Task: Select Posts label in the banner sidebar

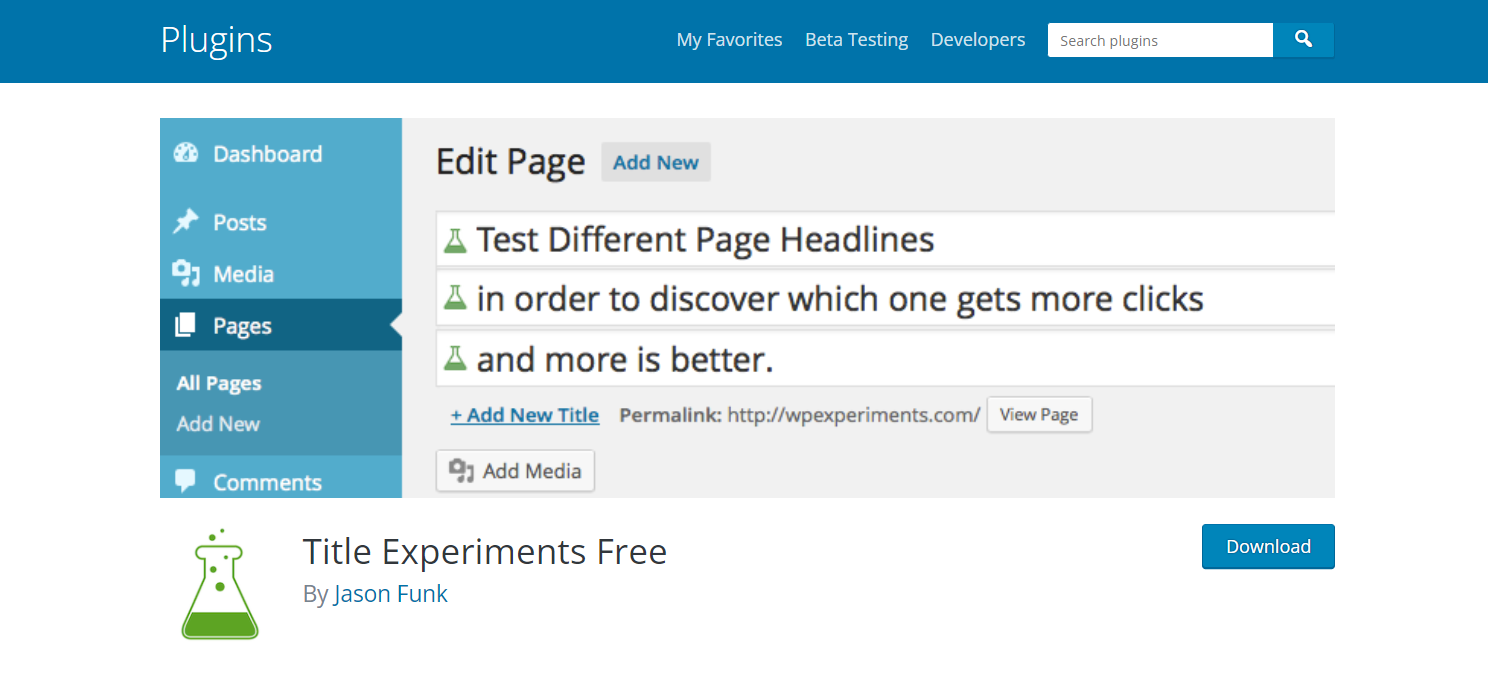Action: click(240, 222)
